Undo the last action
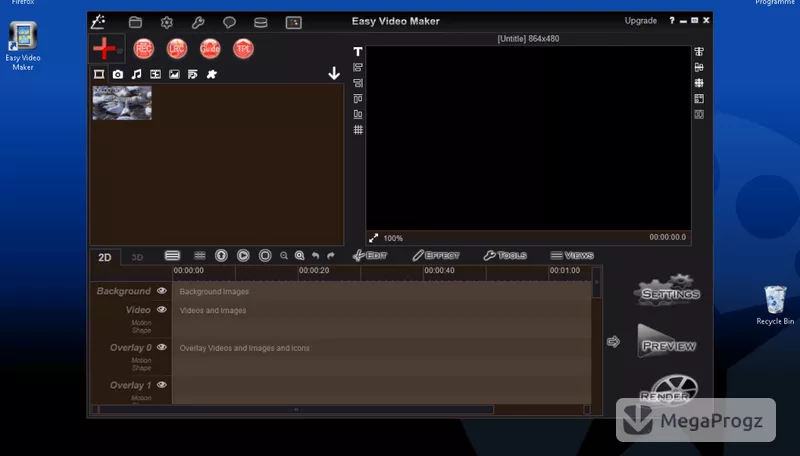The image size is (800, 456). click(316, 256)
